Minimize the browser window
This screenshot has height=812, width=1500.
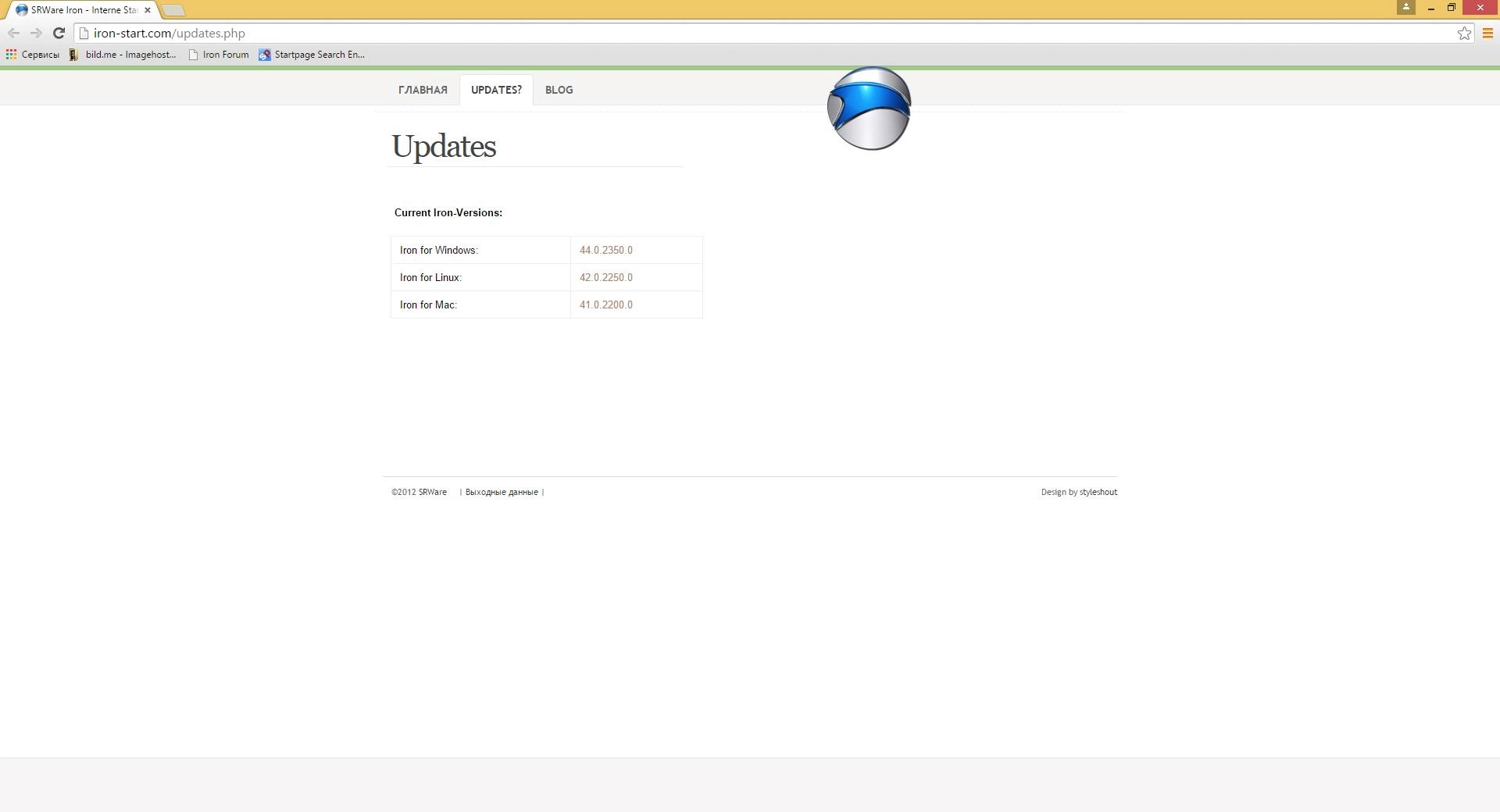coord(1431,8)
